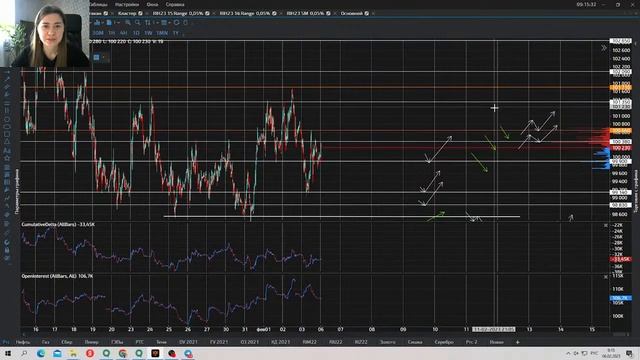
Task: Click the star icon in left sidebar
Action: [7, 158]
